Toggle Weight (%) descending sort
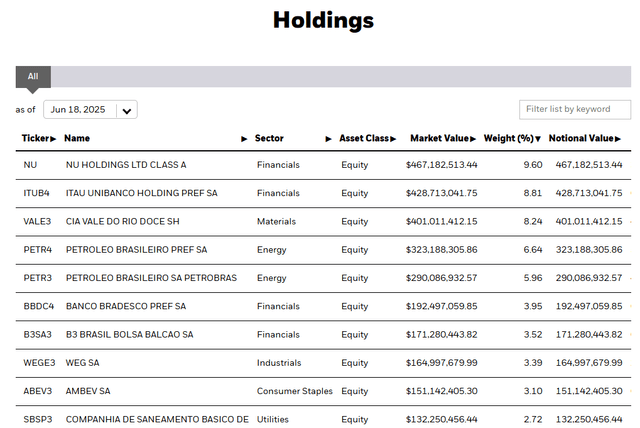The width and height of the screenshot is (640, 428). [x=512, y=138]
